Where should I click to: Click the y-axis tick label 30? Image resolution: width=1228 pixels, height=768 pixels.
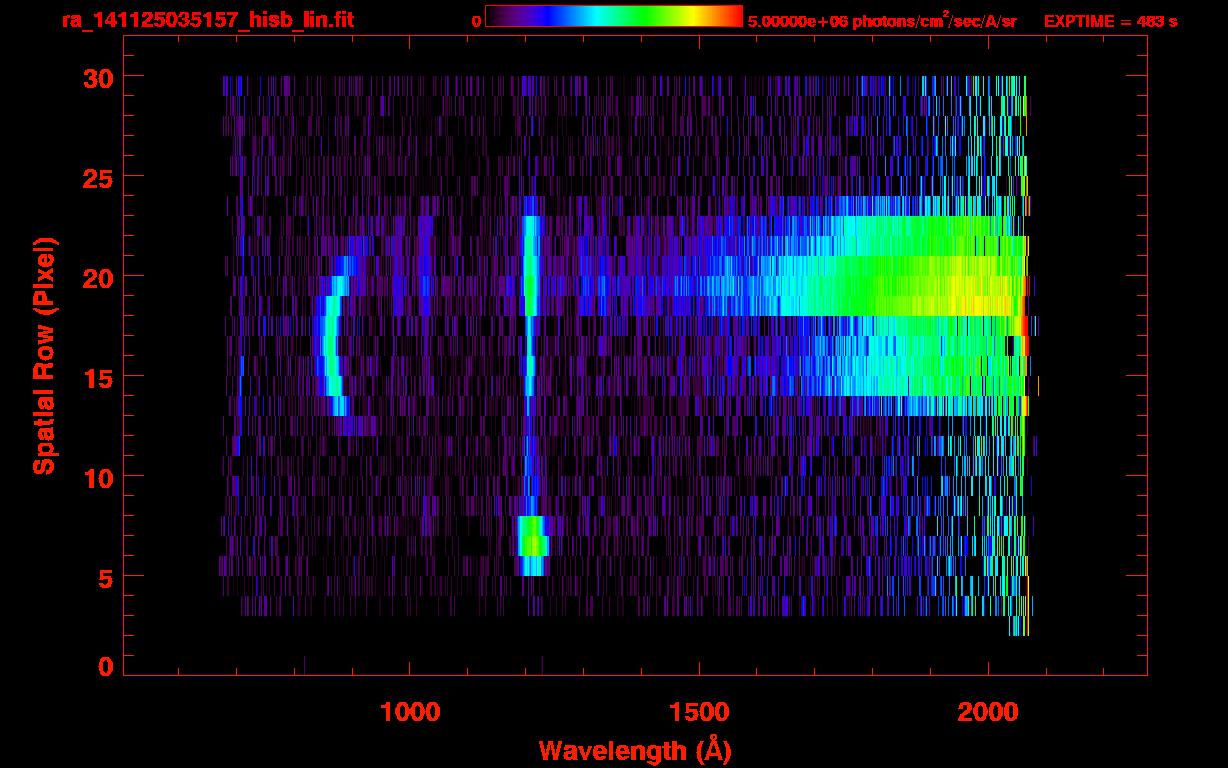[97, 77]
